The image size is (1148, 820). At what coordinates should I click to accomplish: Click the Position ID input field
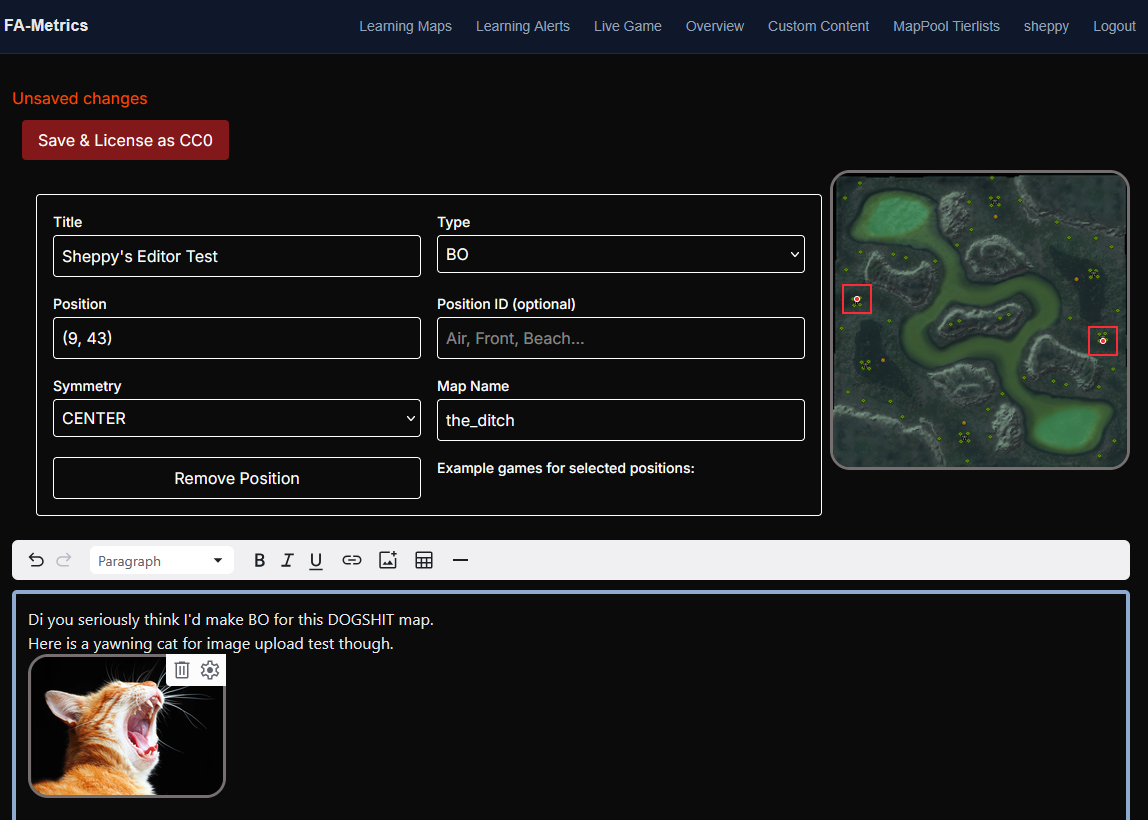pyautogui.click(x=621, y=338)
